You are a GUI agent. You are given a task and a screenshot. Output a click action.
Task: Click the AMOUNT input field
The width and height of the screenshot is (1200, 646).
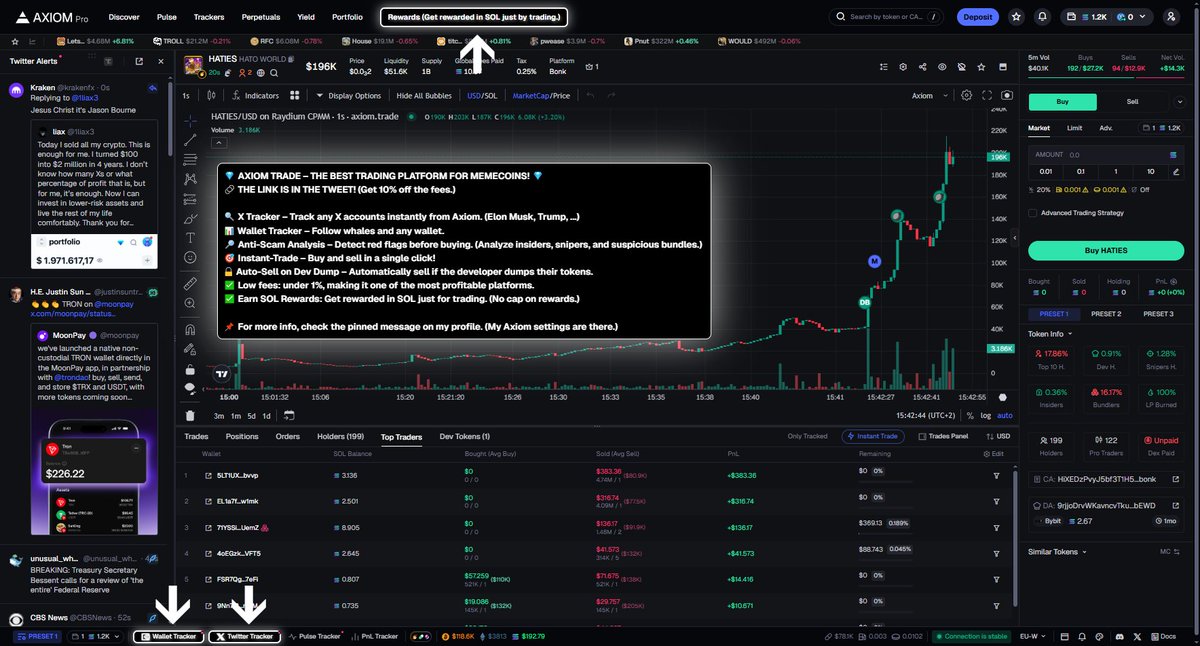1106,155
